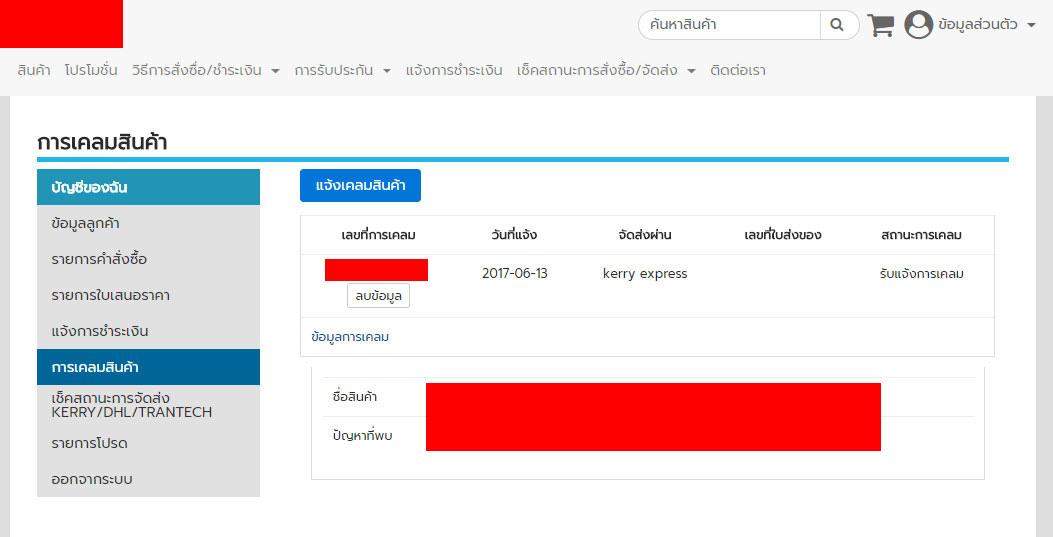Open รายการใบเสนอราคา in the sidebar
The width and height of the screenshot is (1053, 537).
point(148,295)
